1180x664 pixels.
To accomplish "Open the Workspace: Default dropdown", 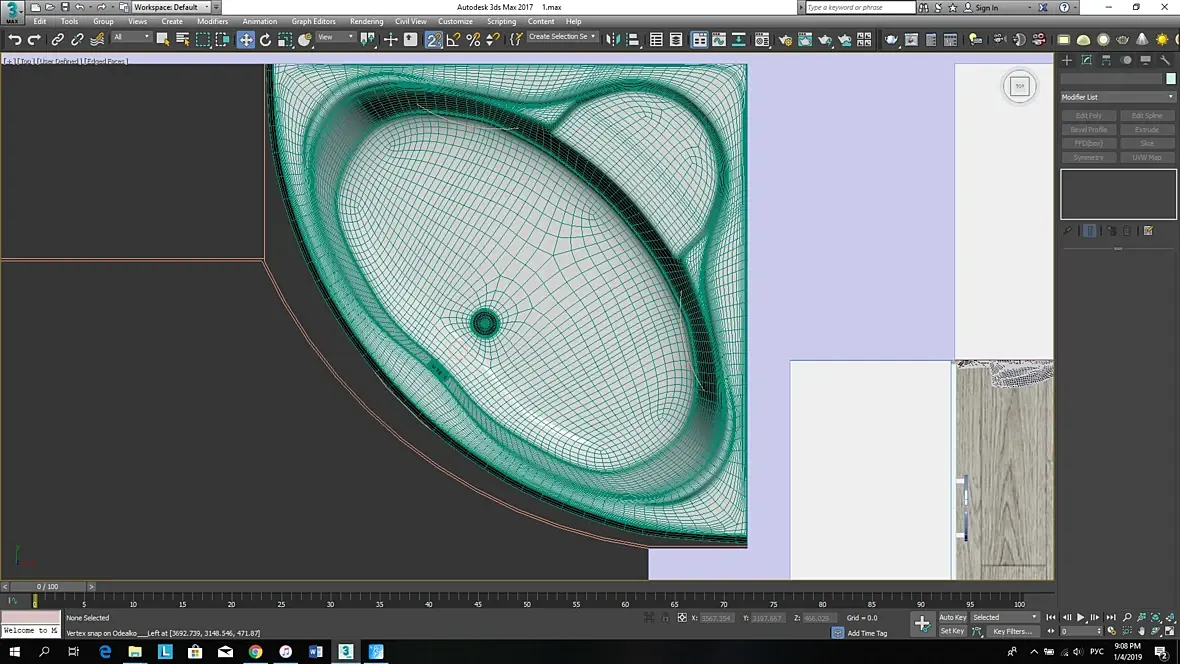I will click(171, 7).
